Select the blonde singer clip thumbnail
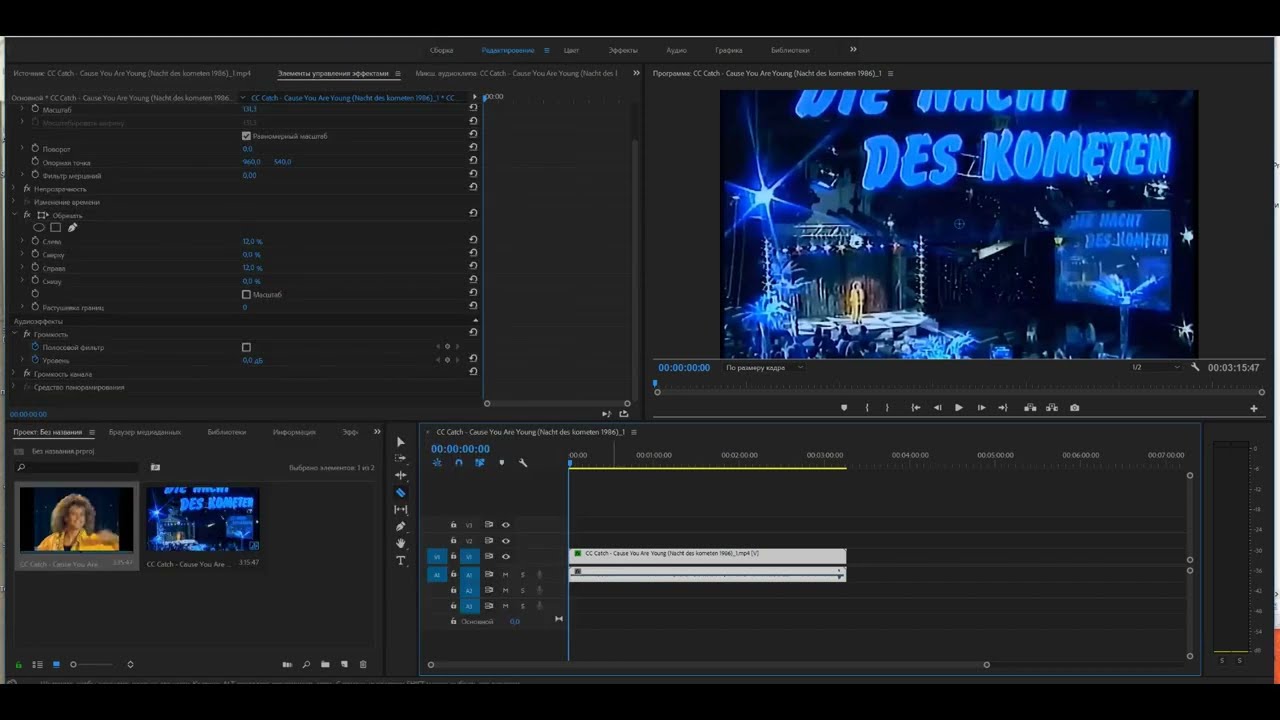 (x=76, y=519)
